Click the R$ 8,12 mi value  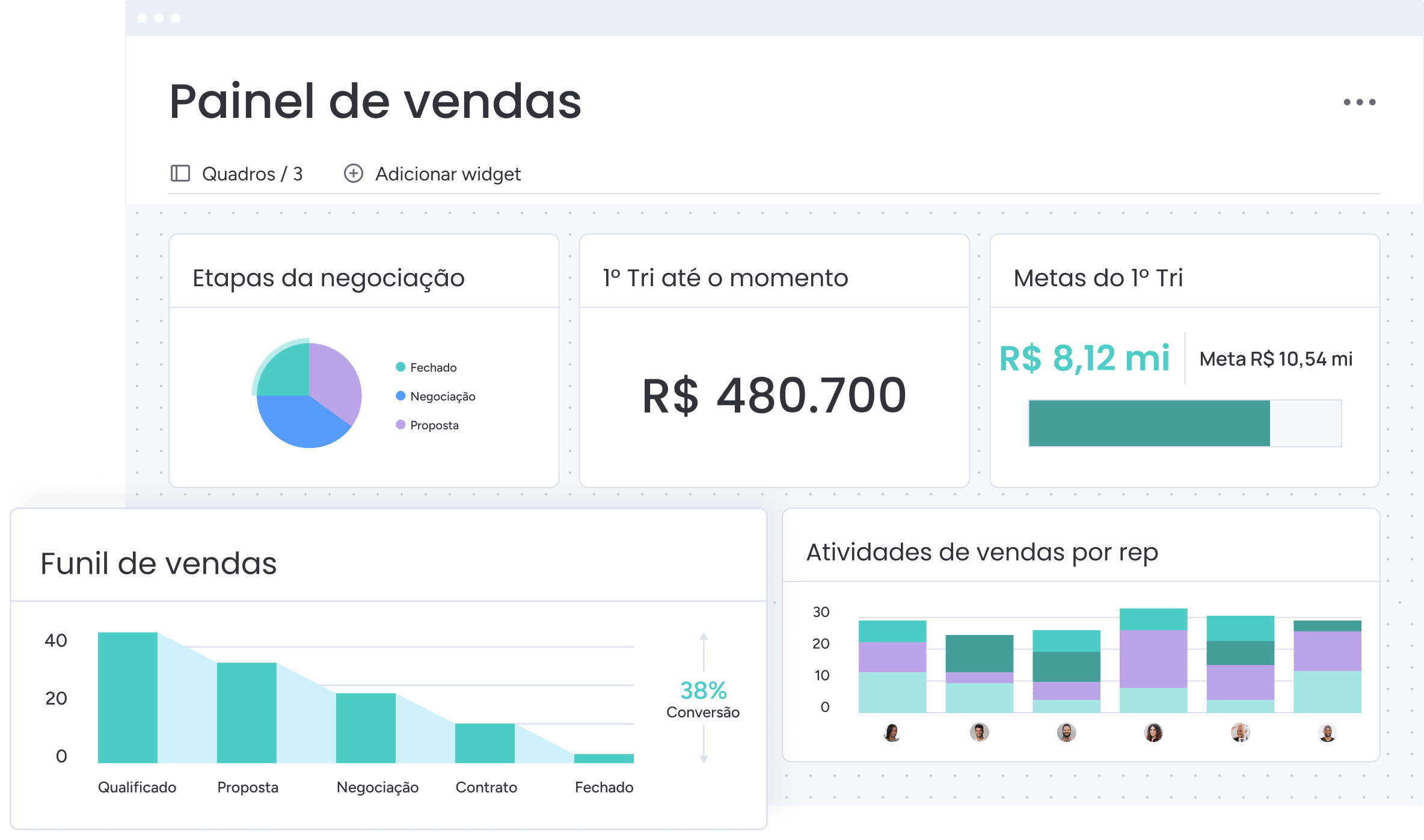[x=1084, y=358]
